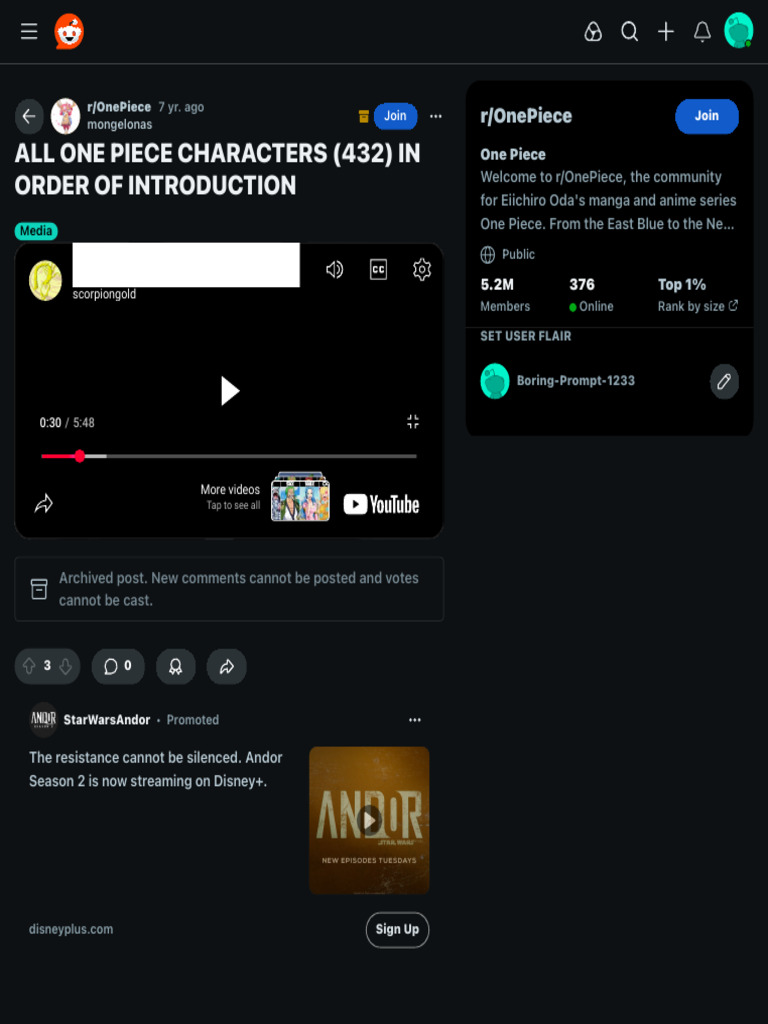Click Sign Up on the Andor ad
The image size is (768, 1024).
397,929
